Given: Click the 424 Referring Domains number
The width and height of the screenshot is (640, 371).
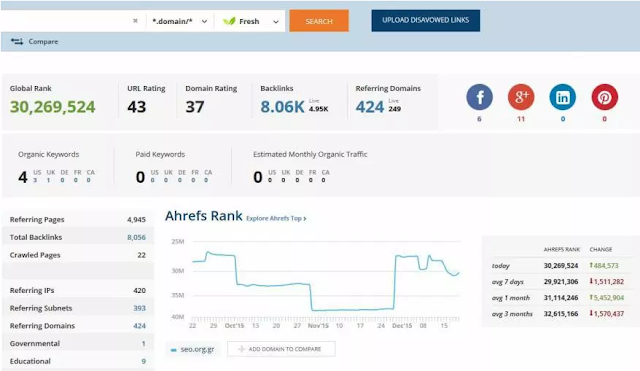Looking at the screenshot, I should pos(369,107).
